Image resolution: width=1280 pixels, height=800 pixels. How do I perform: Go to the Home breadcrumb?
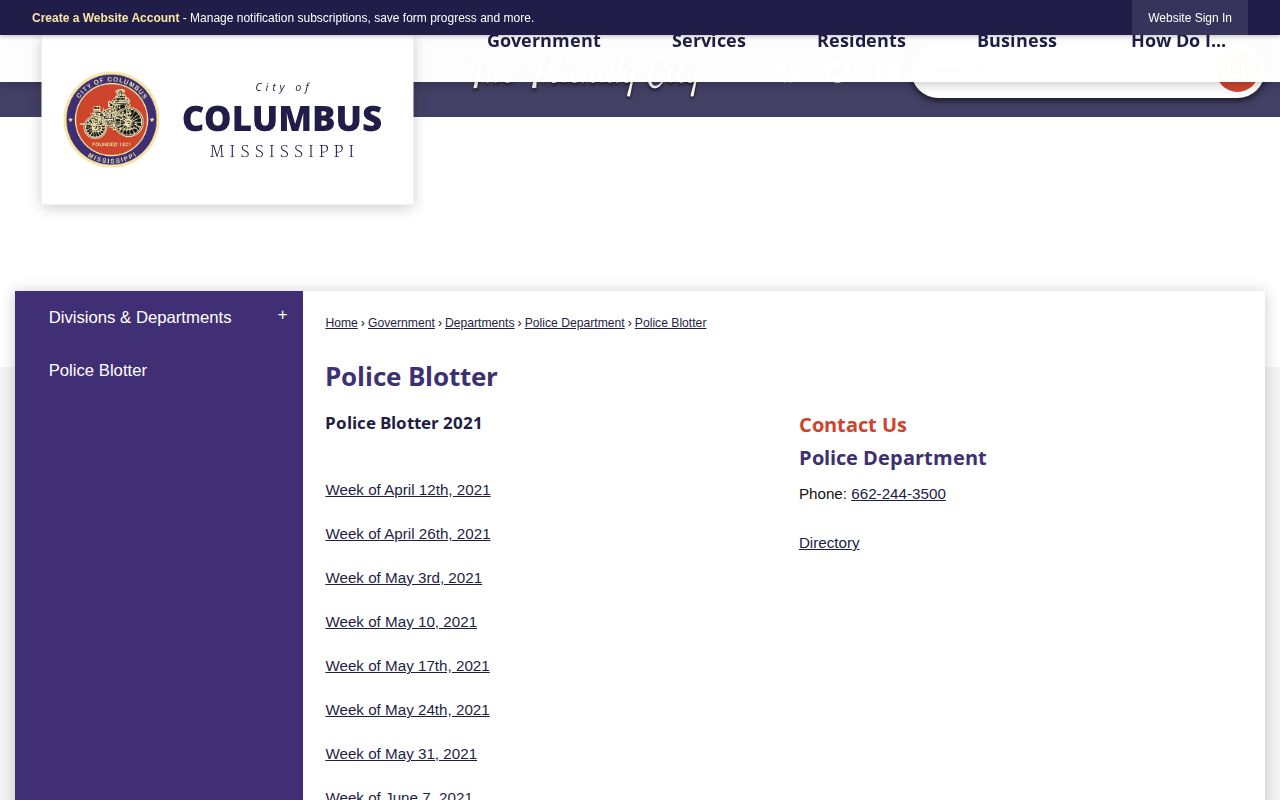pyautogui.click(x=341, y=323)
